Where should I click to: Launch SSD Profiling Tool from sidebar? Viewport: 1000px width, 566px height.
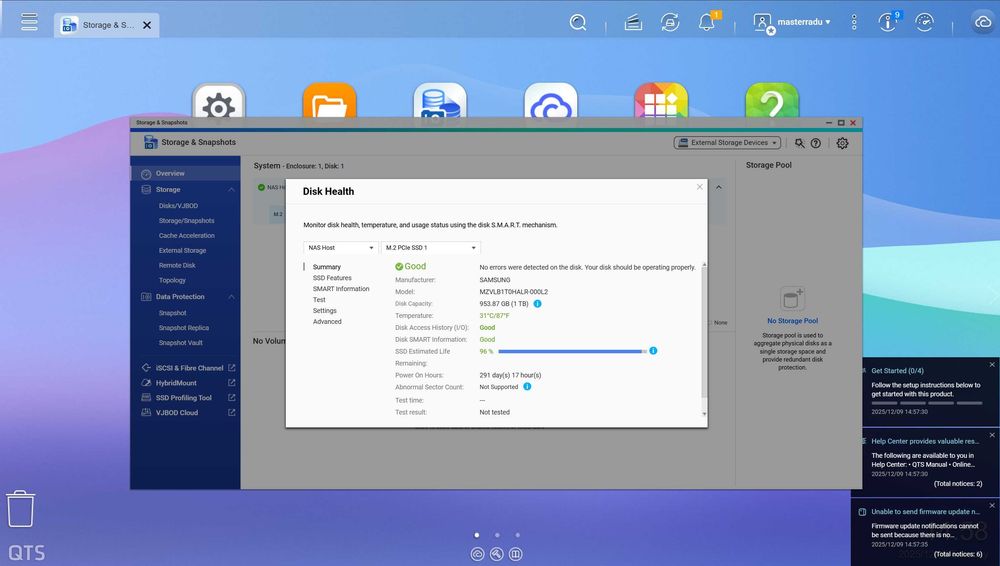188,398
